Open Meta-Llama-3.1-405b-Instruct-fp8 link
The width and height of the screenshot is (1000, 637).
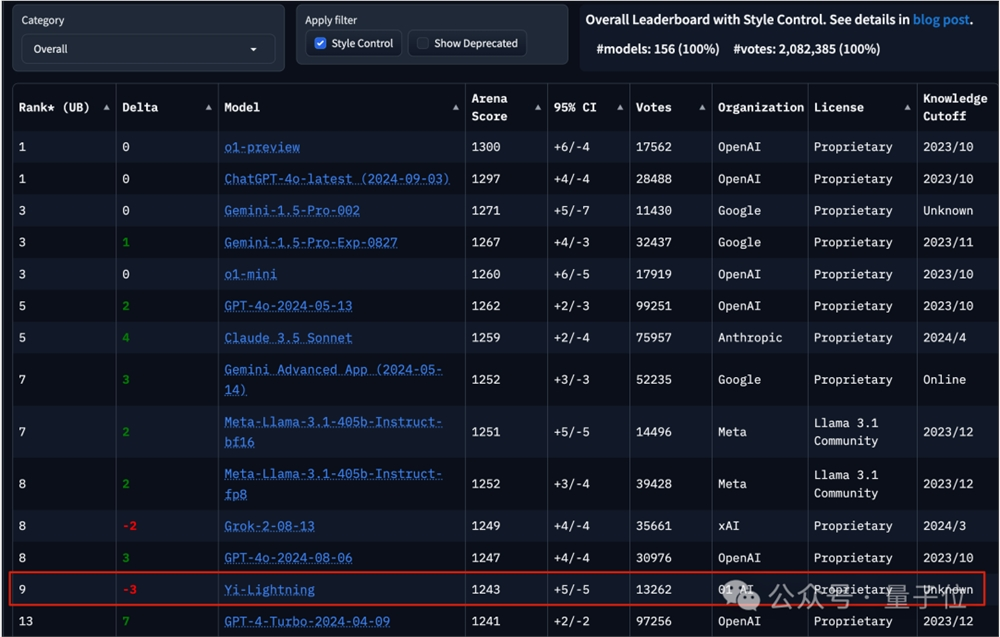333,485
